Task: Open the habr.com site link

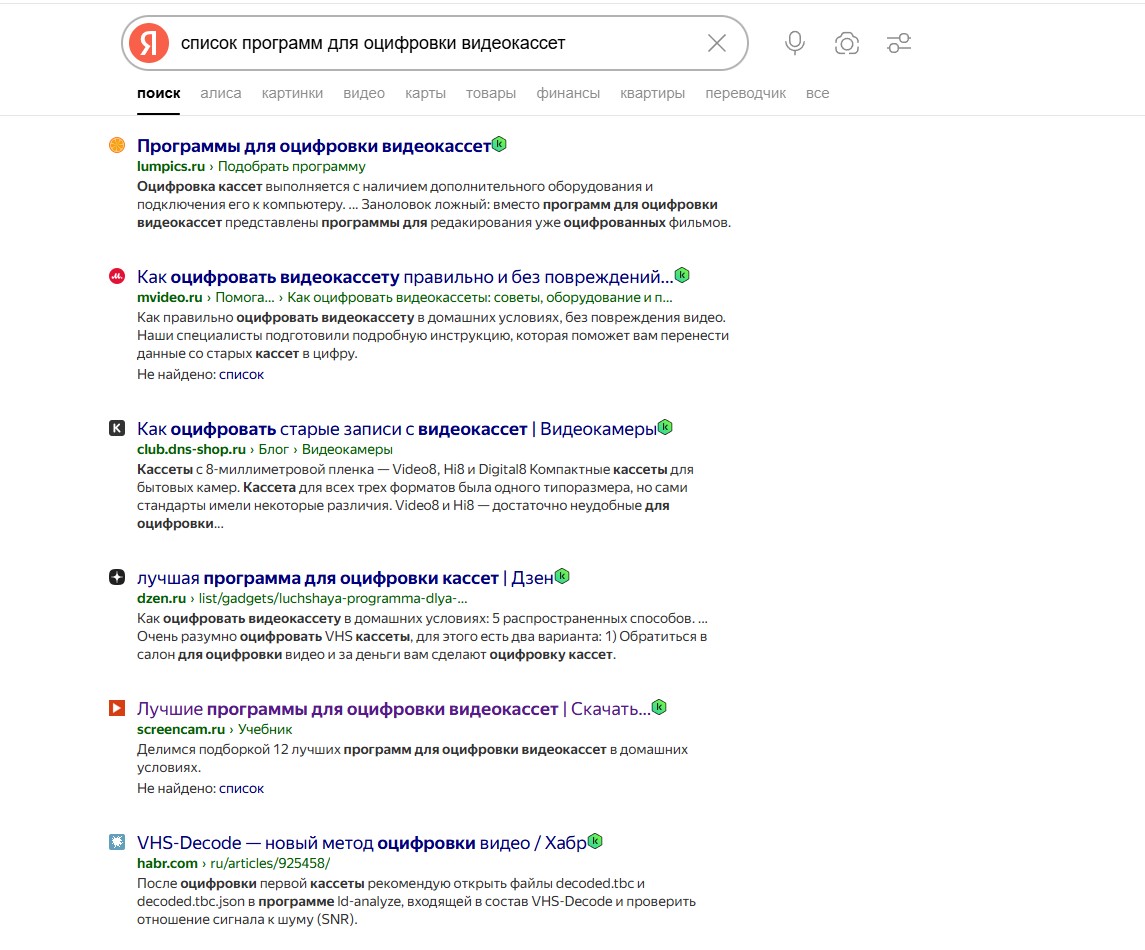Action: [167, 863]
